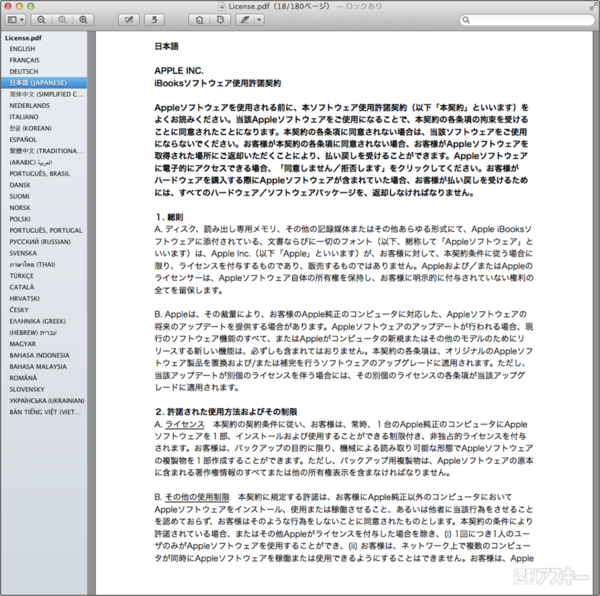
Task: Jump to CATALÀ section
Action: point(22,287)
